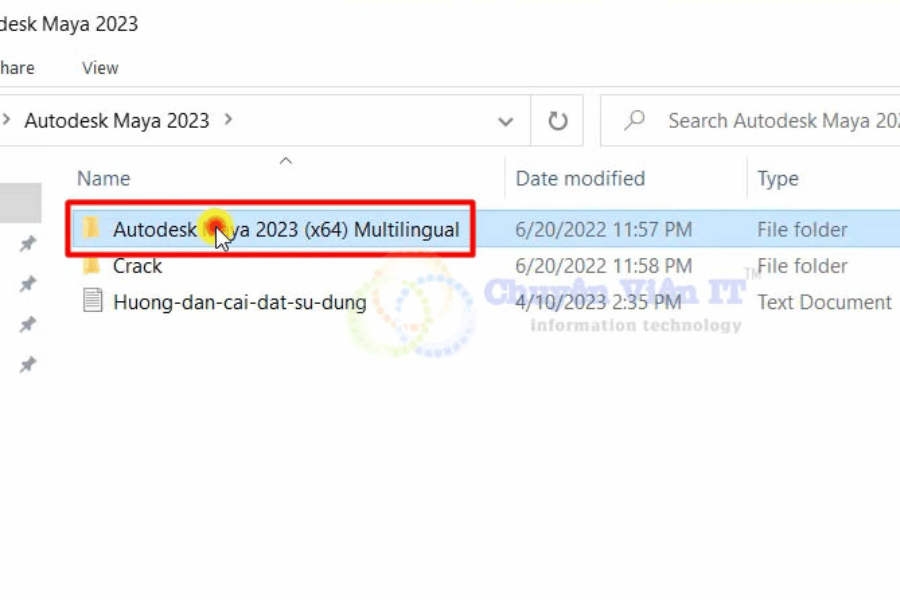Open the Share ribbon tab

17,68
